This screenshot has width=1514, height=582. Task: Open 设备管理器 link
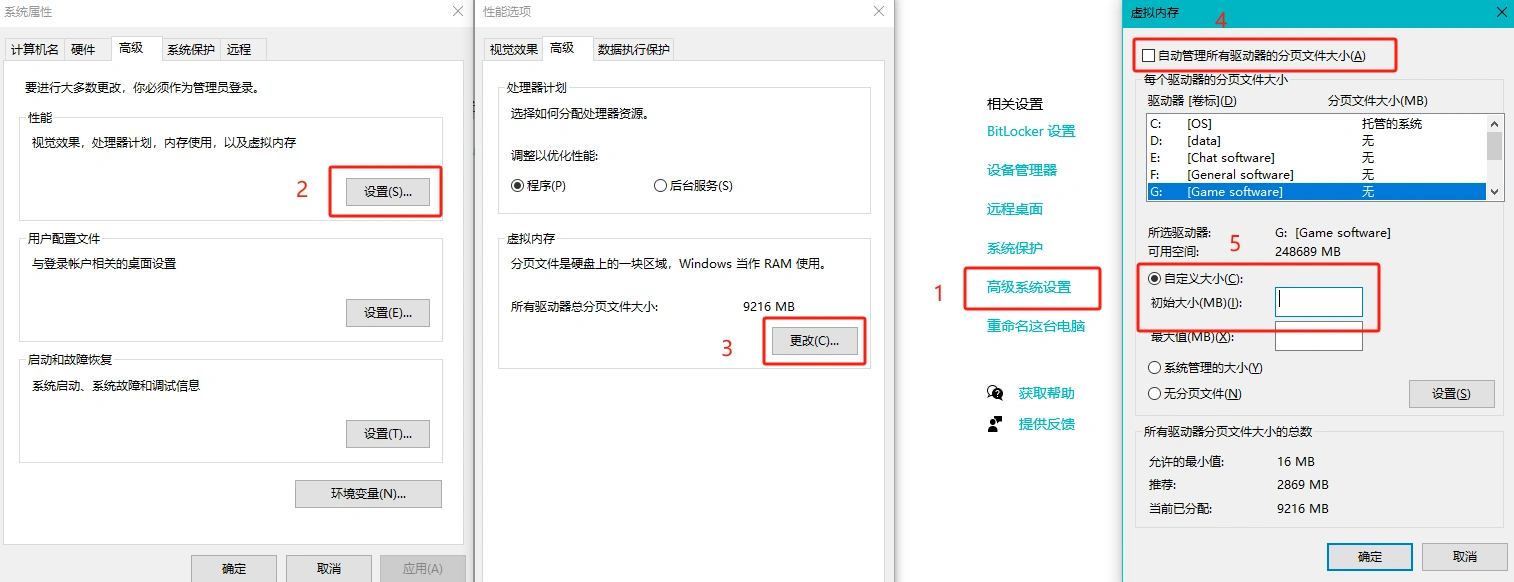point(1022,170)
